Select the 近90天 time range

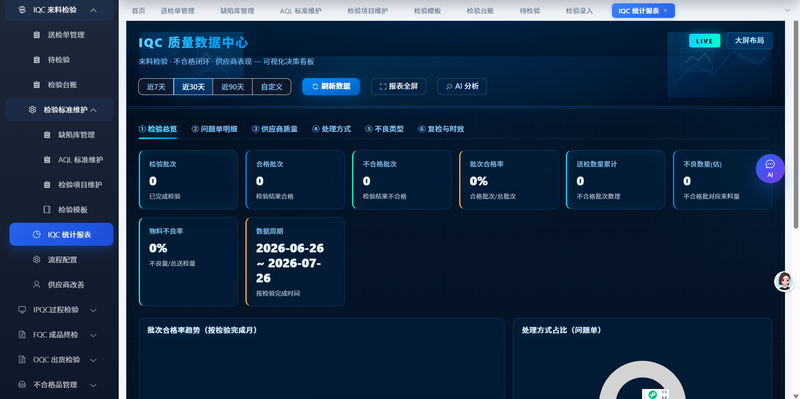click(x=233, y=87)
